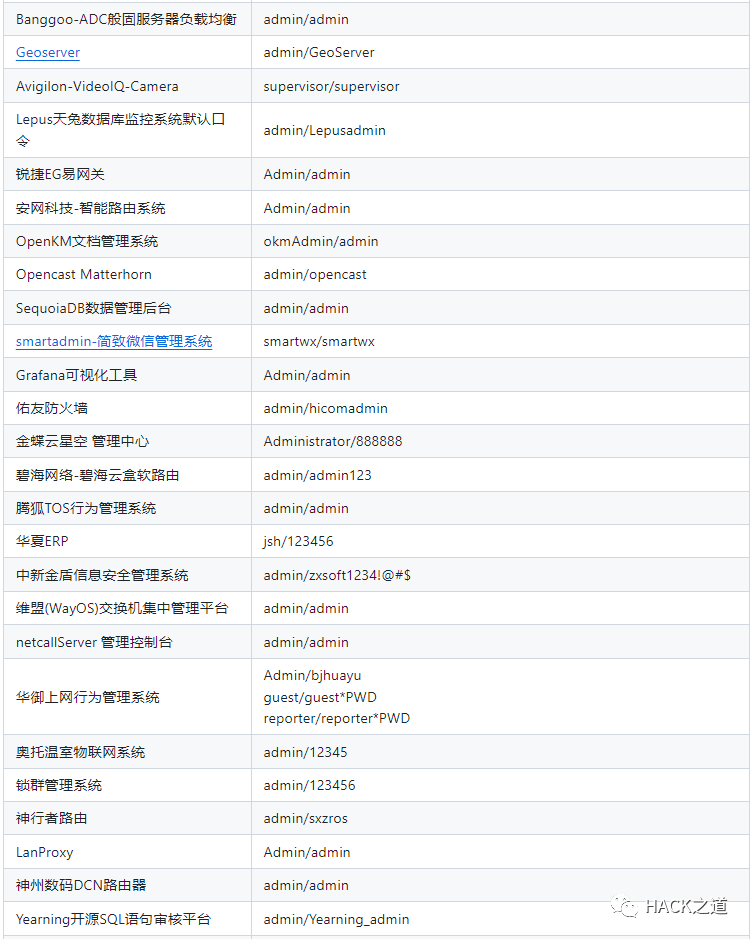This screenshot has width=752, height=939.
Task: Click the admin/admin123 credential
Action: point(317,475)
